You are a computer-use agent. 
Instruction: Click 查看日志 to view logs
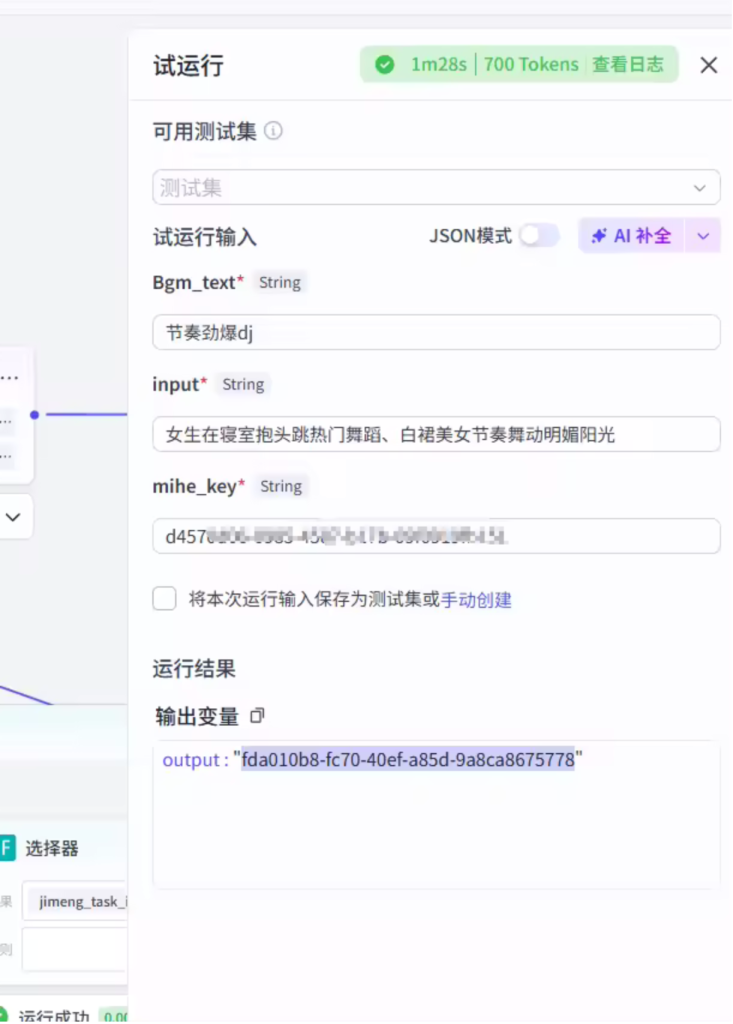(x=627, y=65)
